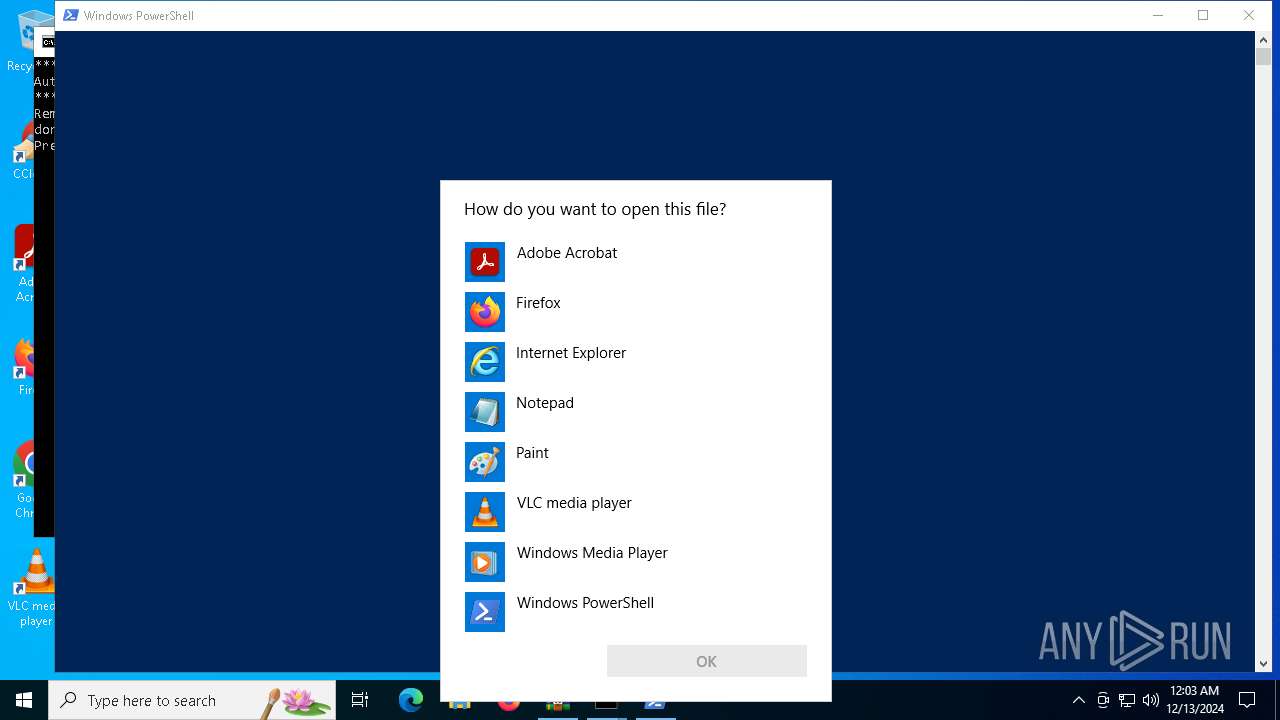
Task: Maximize the Windows PowerShell window
Action: [1203, 15]
